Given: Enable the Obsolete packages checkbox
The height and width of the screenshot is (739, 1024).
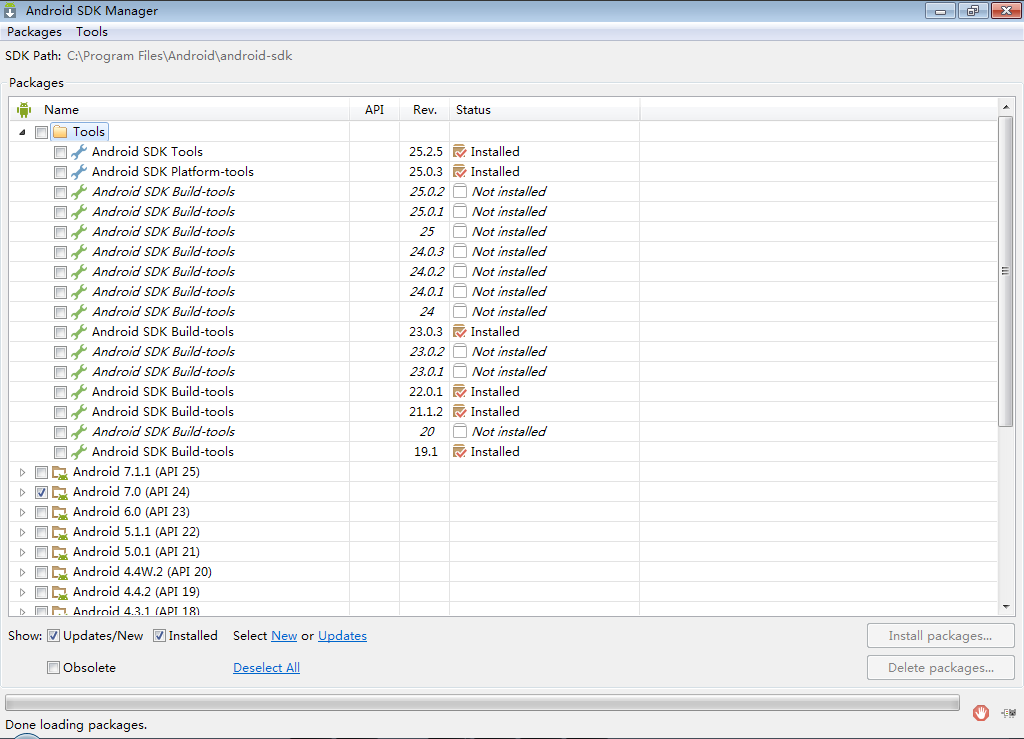Looking at the screenshot, I should tap(54, 667).
